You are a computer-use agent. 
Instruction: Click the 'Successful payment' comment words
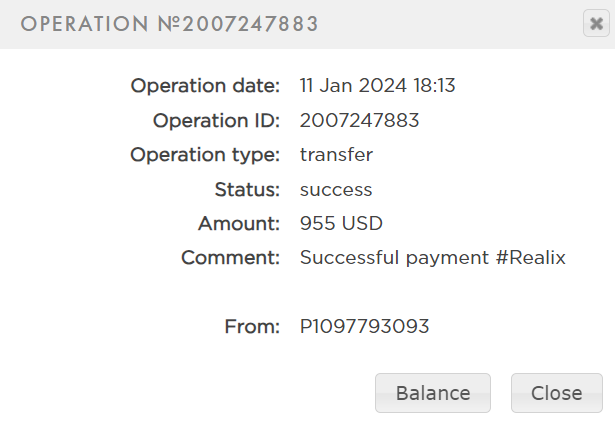pos(395,258)
